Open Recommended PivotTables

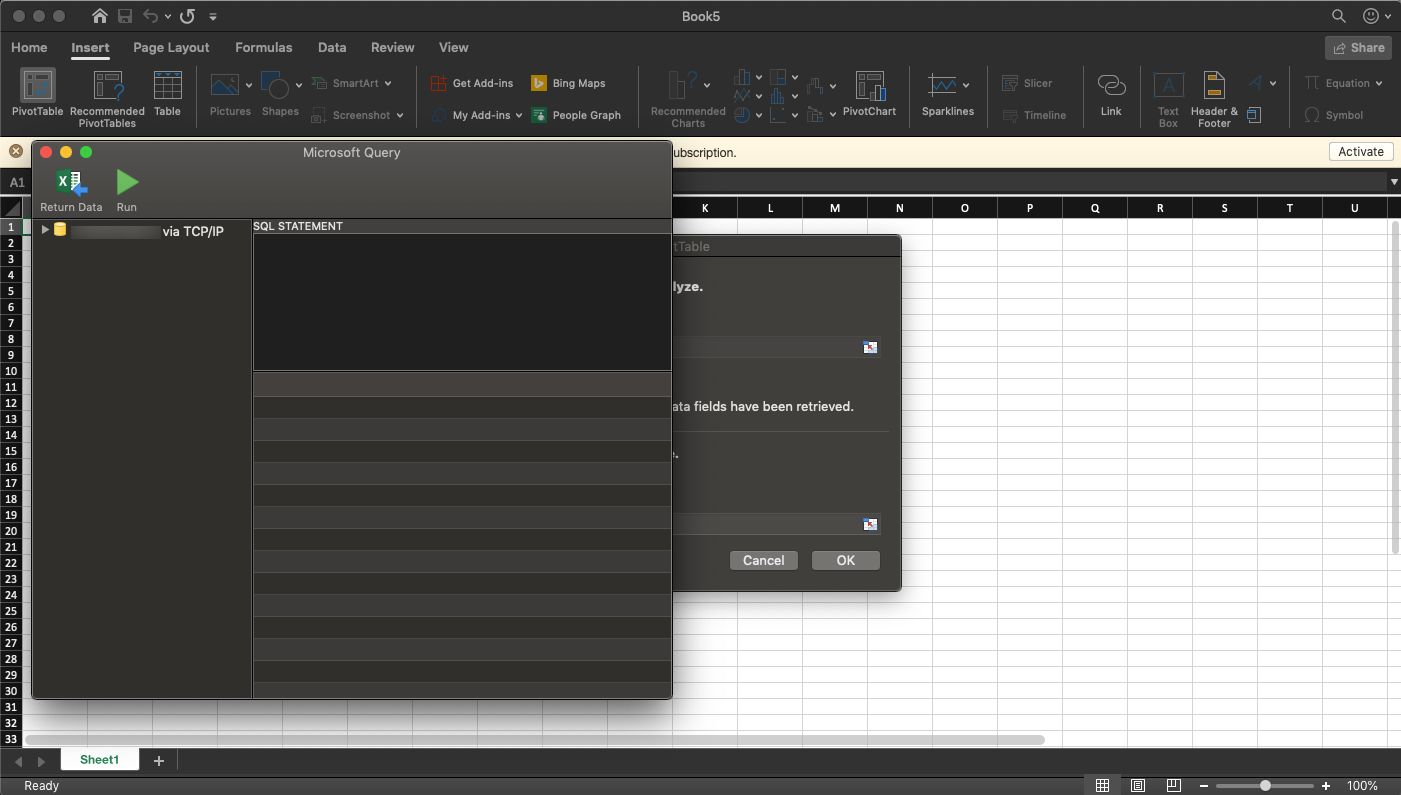107,95
